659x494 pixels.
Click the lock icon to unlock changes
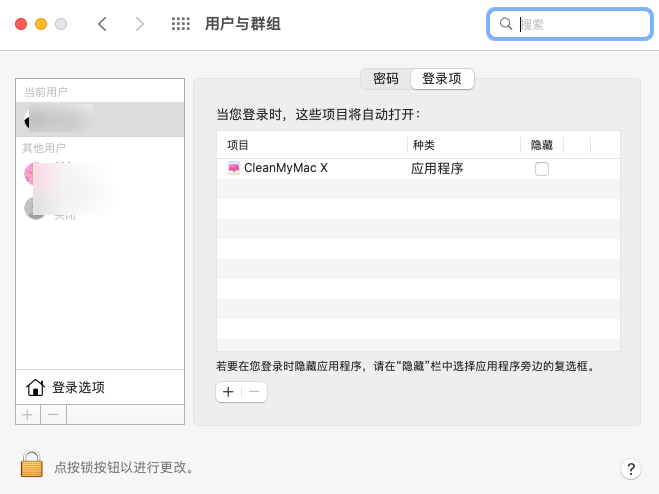[32, 464]
